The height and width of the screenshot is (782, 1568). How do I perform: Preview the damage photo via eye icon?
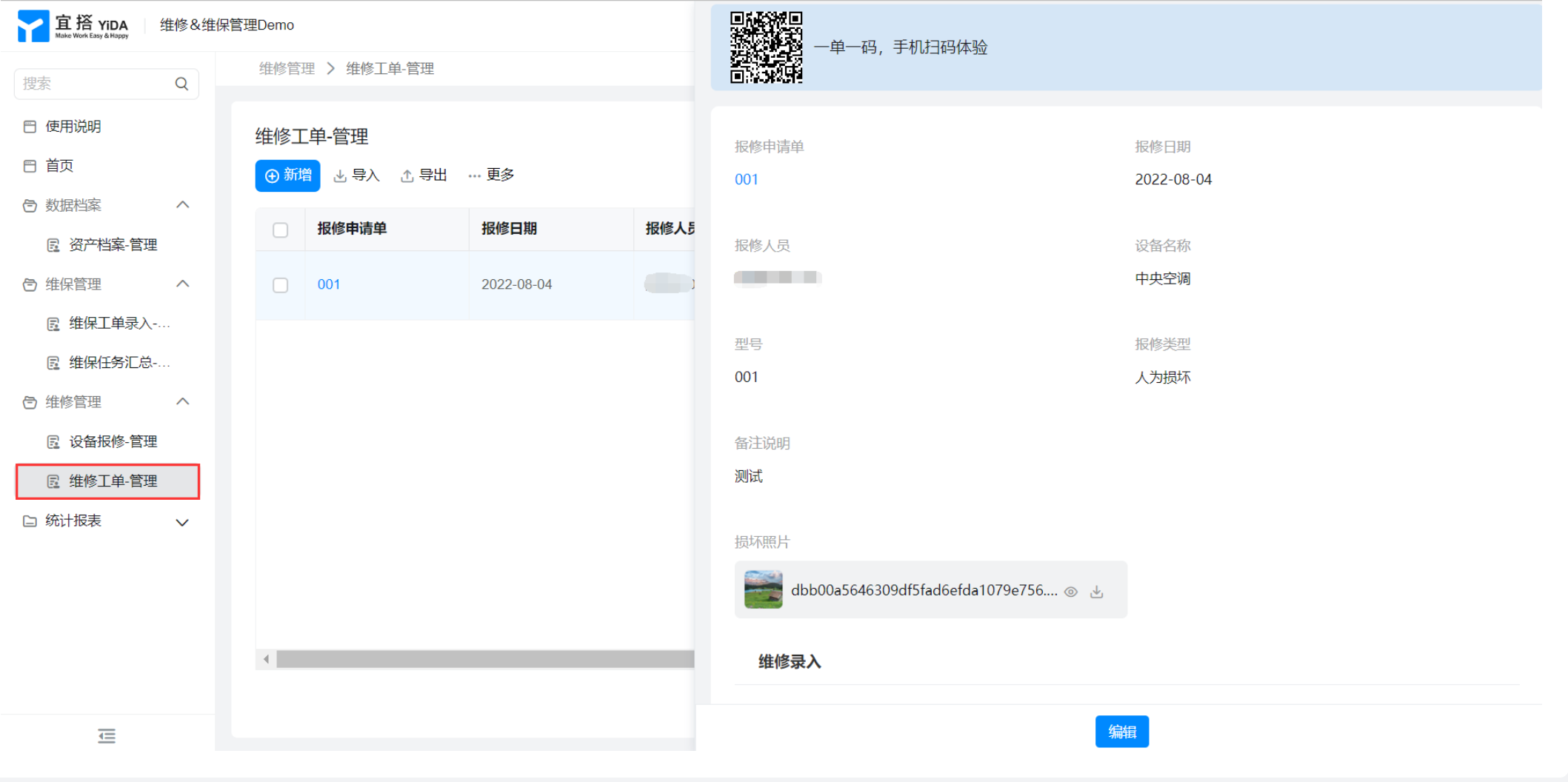[1071, 592]
